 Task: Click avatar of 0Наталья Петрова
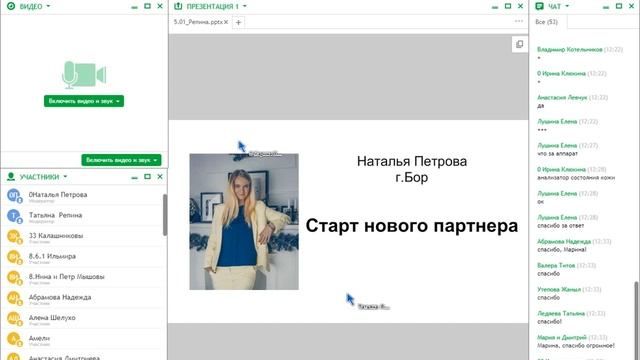(x=14, y=196)
